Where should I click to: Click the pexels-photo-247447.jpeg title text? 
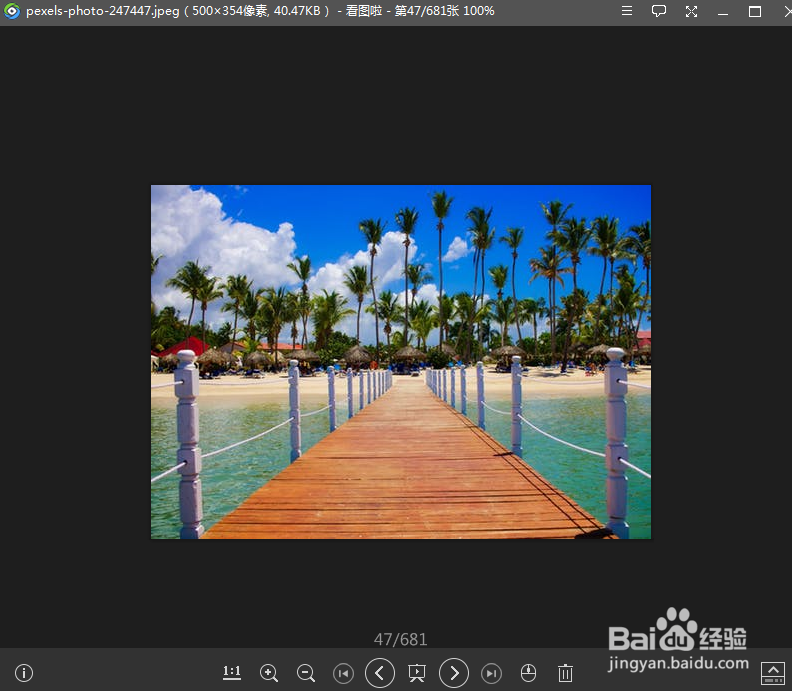(x=103, y=11)
